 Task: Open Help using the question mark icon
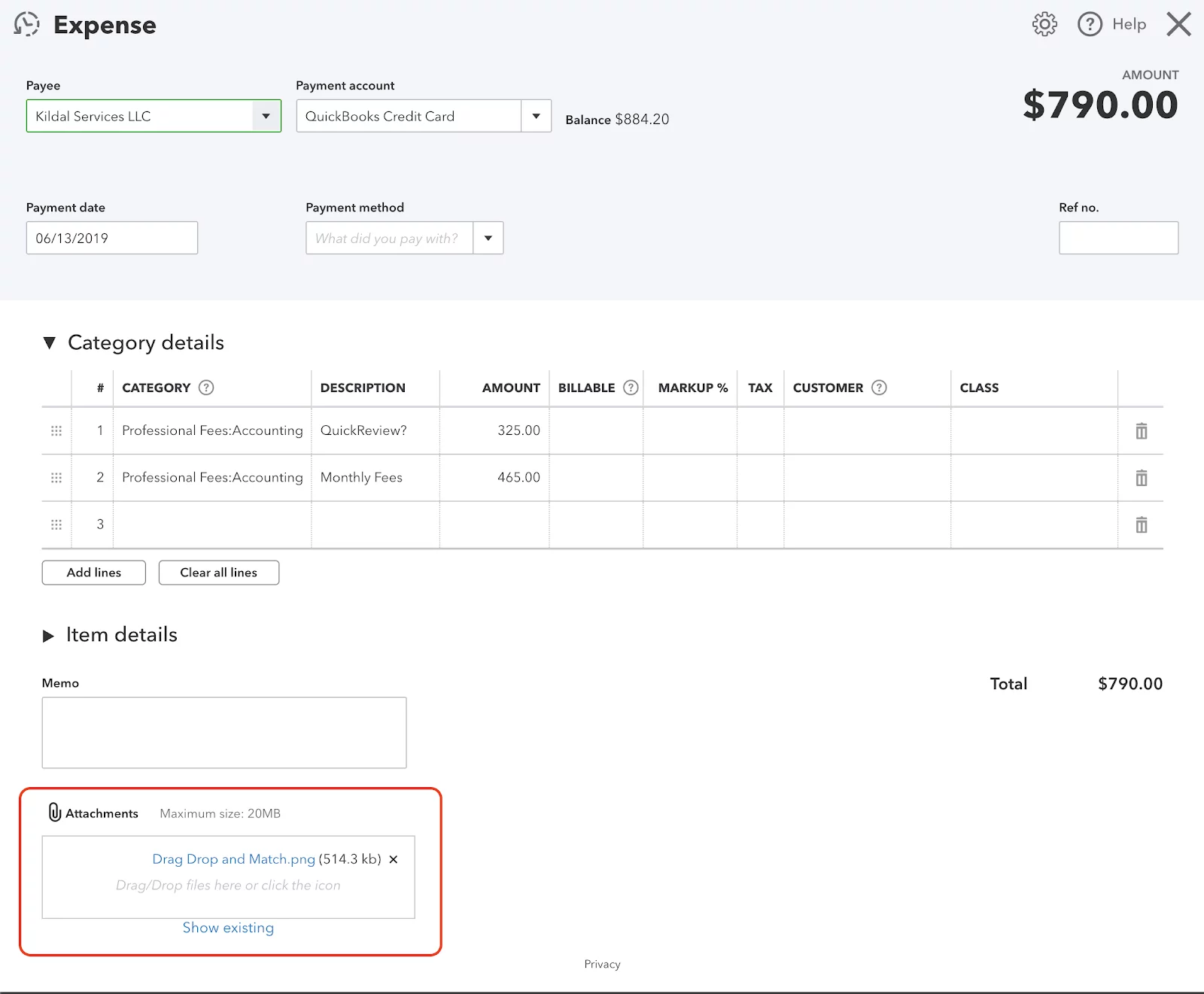[1090, 24]
